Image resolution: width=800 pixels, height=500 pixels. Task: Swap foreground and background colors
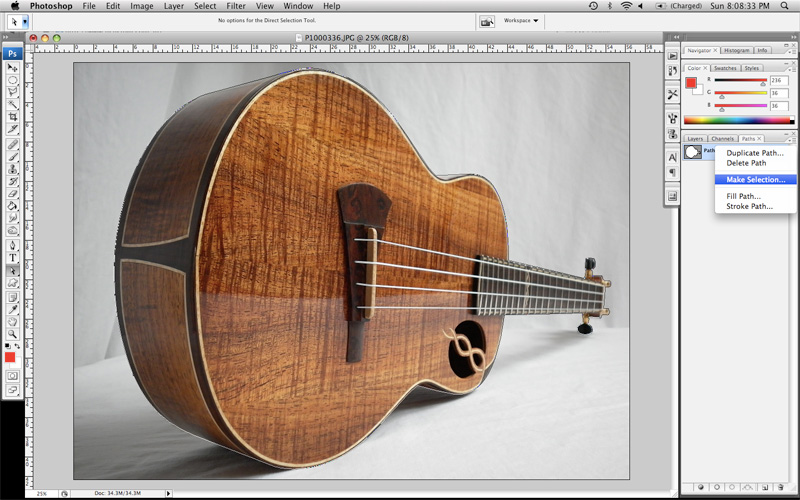17,346
